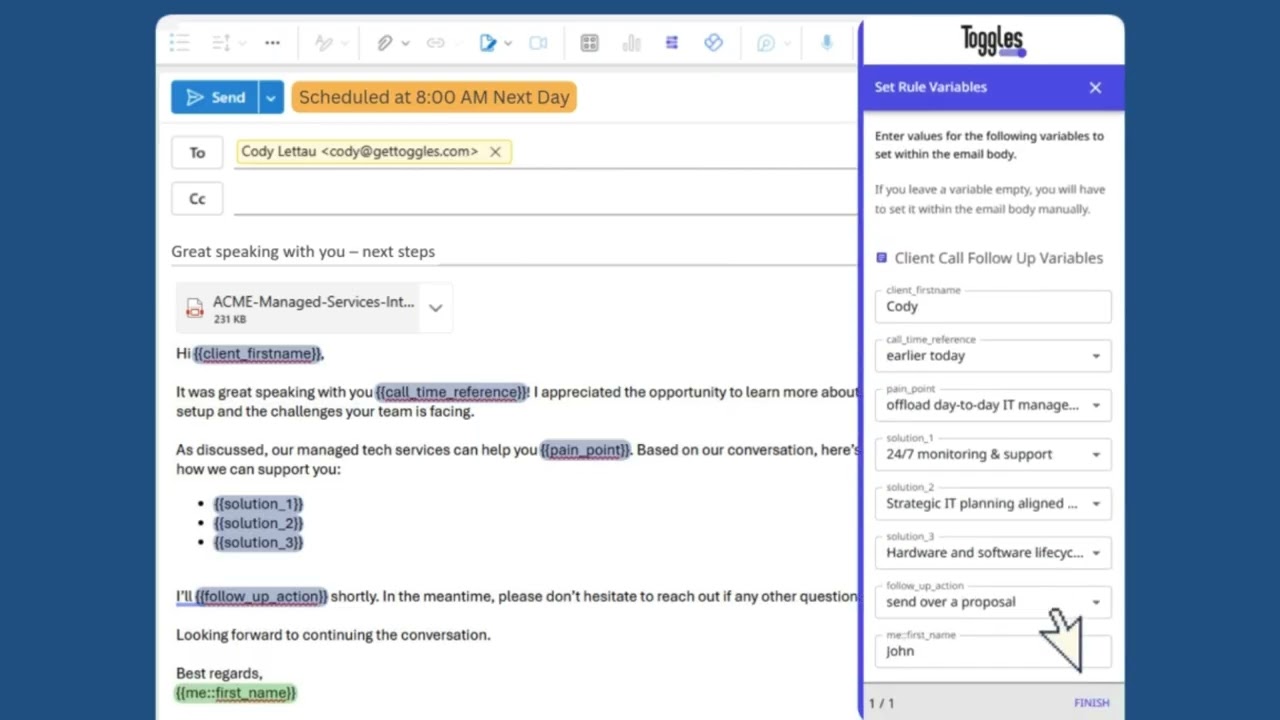Click the insert link chain icon
This screenshot has height=720, width=1280.
pyautogui.click(x=435, y=43)
